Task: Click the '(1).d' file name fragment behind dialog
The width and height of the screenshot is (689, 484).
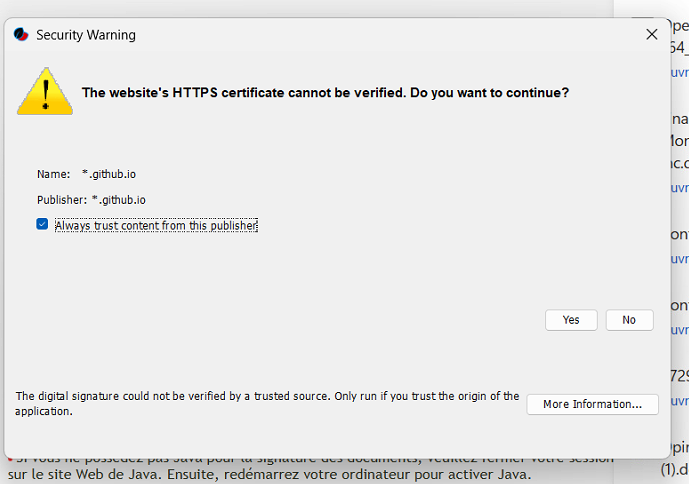Action: (674, 469)
